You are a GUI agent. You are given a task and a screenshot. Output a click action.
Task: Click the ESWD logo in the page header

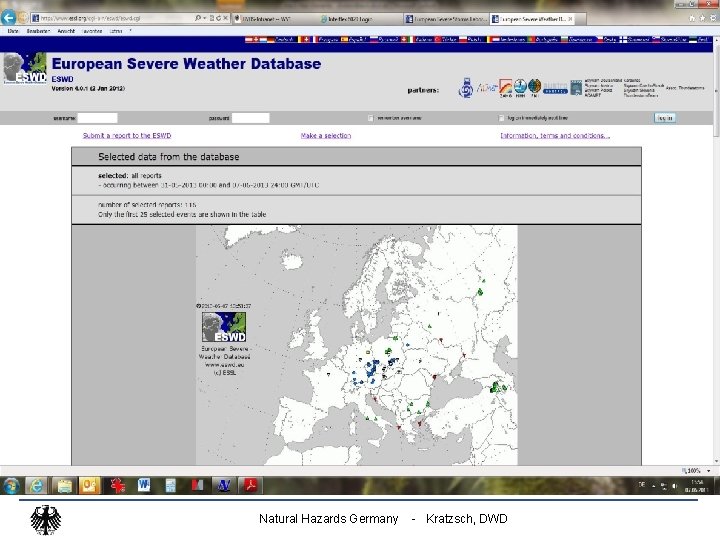pos(25,68)
